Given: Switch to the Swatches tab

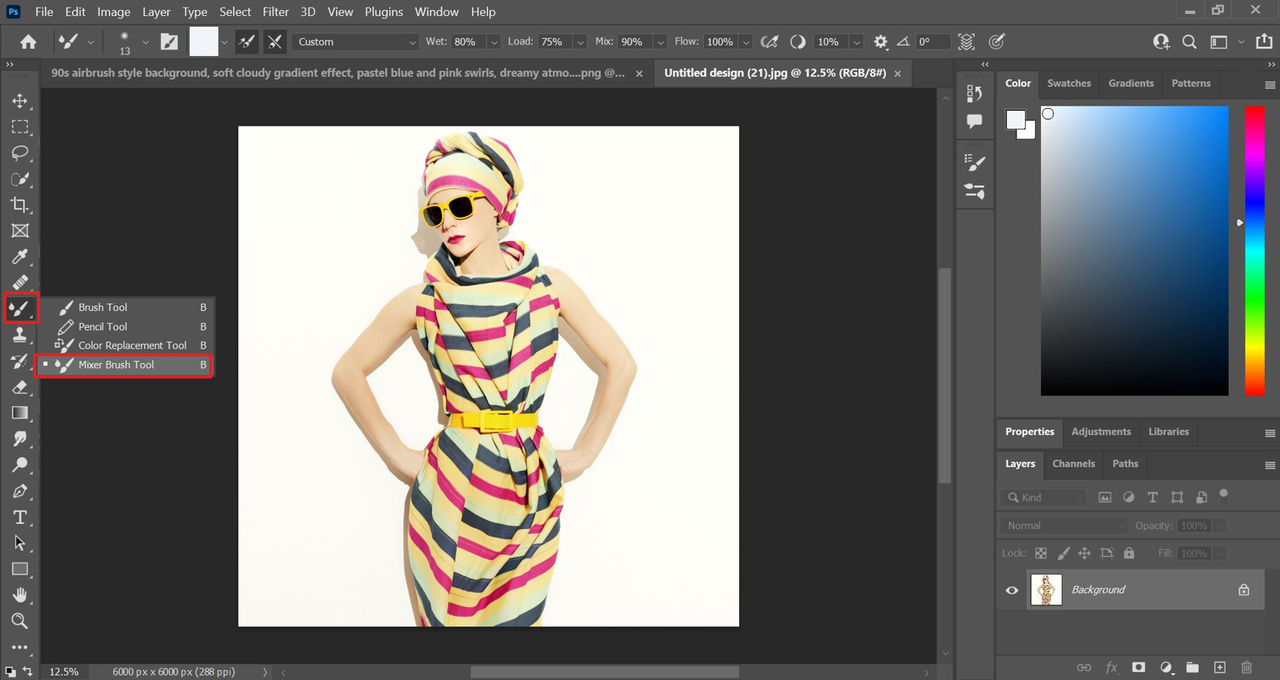Looking at the screenshot, I should 1069,83.
